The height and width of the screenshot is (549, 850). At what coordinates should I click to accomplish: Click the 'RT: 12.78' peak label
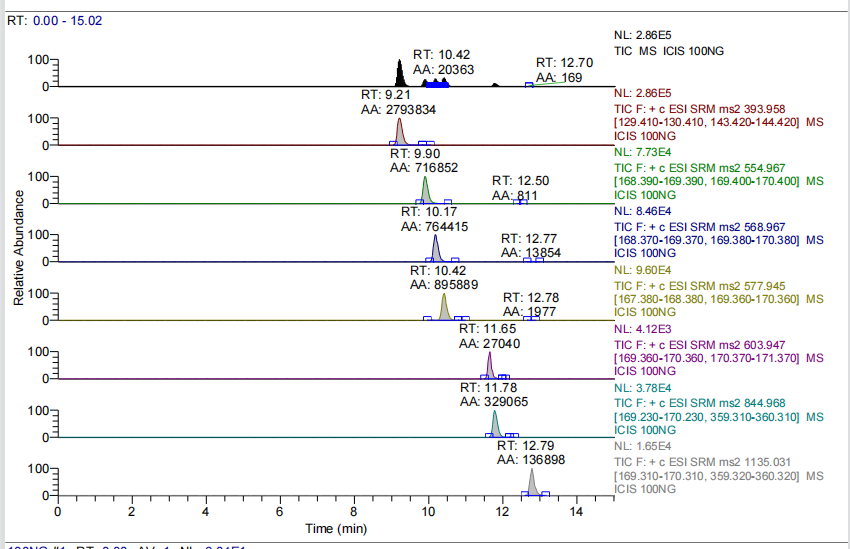[531, 298]
